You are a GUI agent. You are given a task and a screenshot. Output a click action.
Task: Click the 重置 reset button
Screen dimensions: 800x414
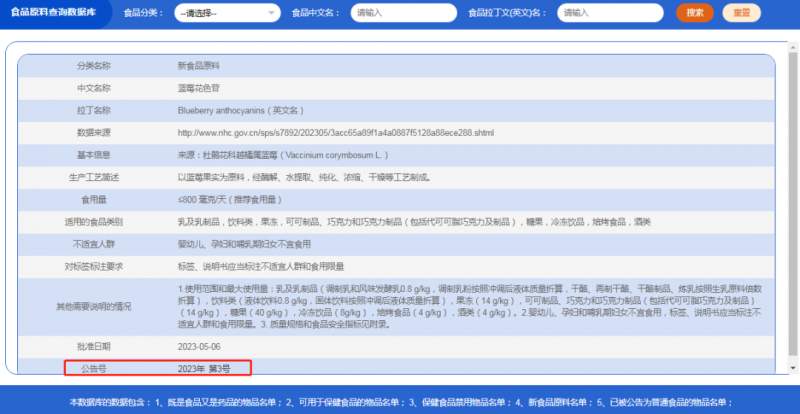point(741,13)
